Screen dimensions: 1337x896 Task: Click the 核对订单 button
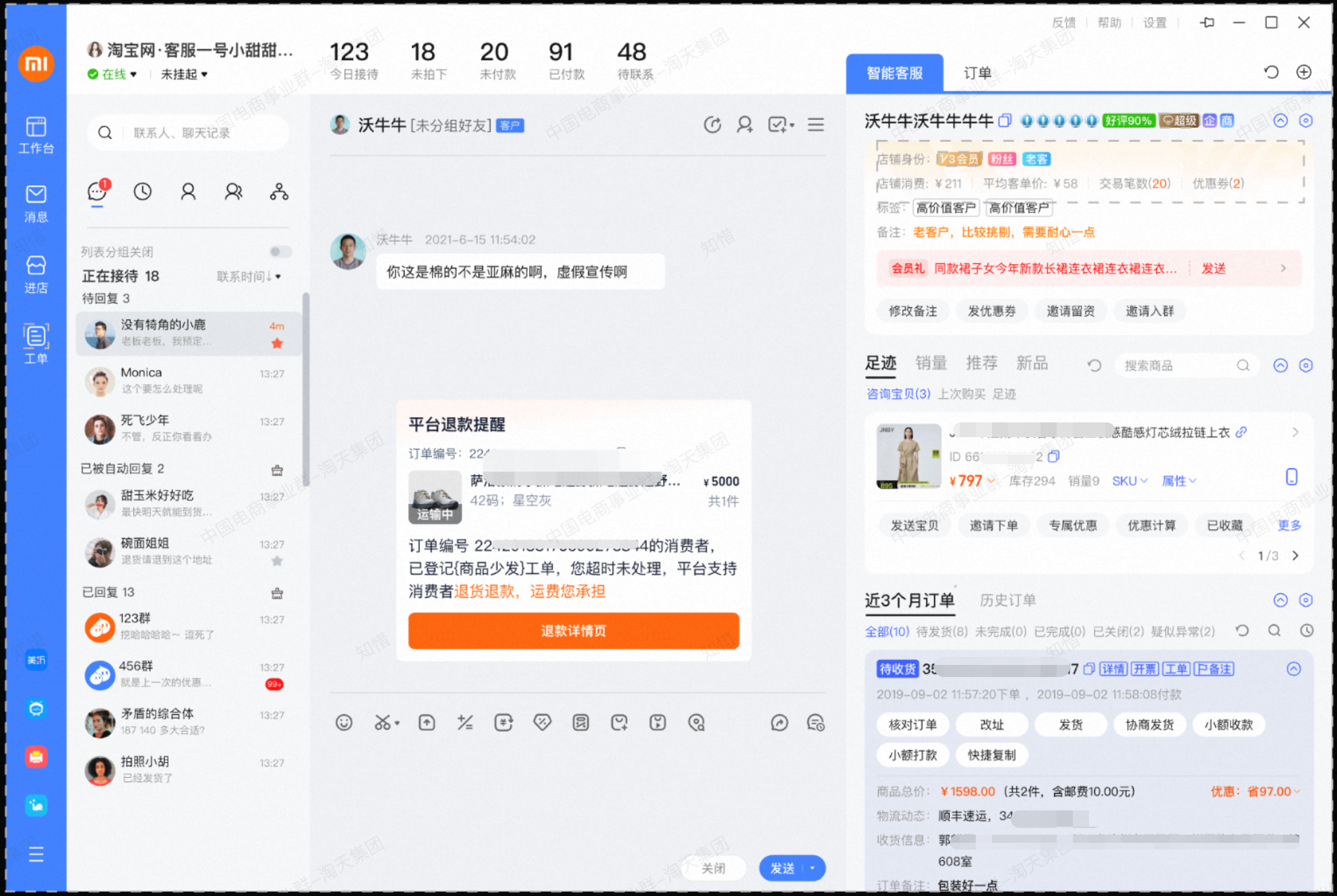(912, 724)
